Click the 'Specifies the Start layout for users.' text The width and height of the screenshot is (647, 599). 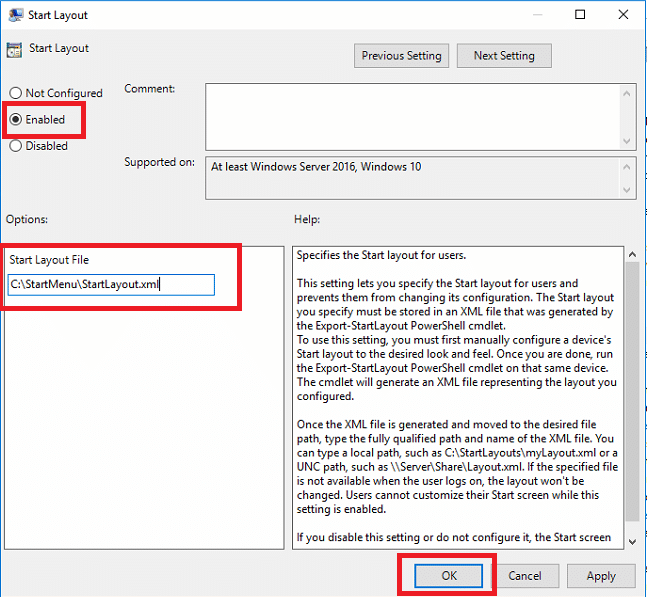[x=381, y=255]
